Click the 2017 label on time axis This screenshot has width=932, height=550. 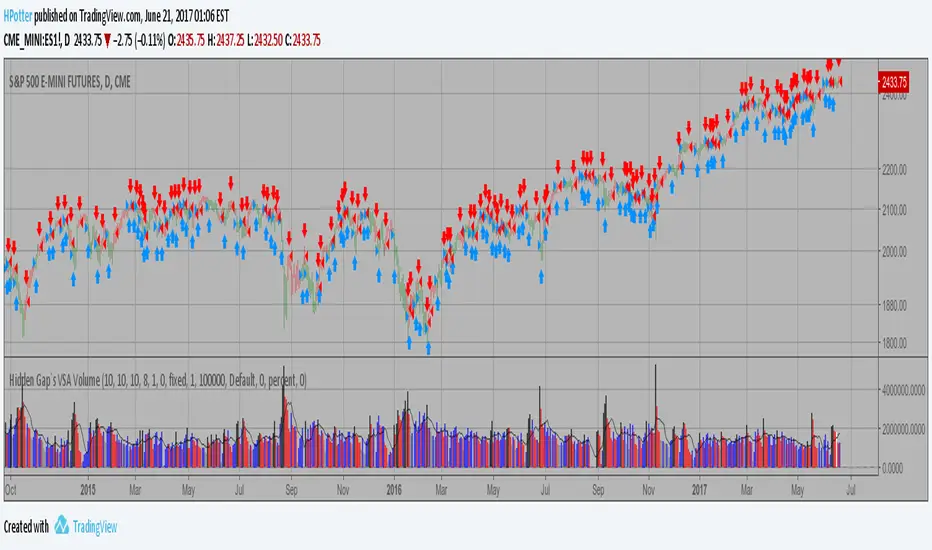point(700,490)
